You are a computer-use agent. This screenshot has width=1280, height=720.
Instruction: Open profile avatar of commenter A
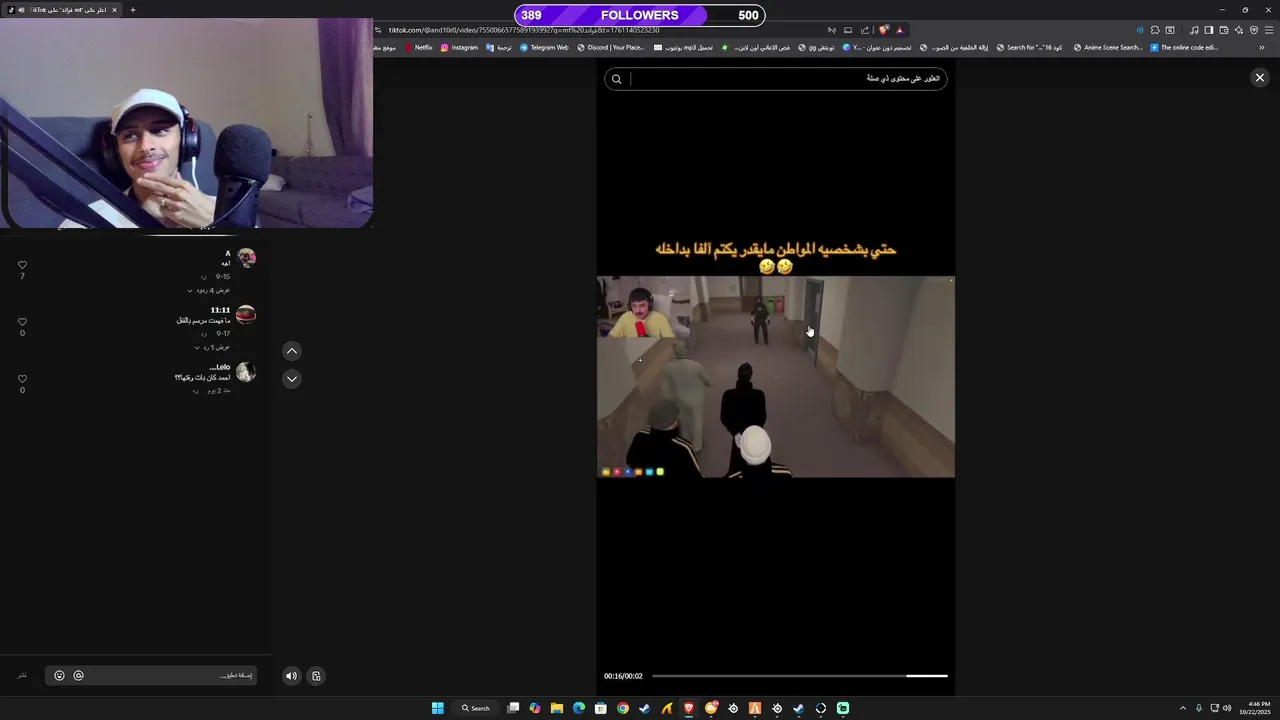(246, 258)
